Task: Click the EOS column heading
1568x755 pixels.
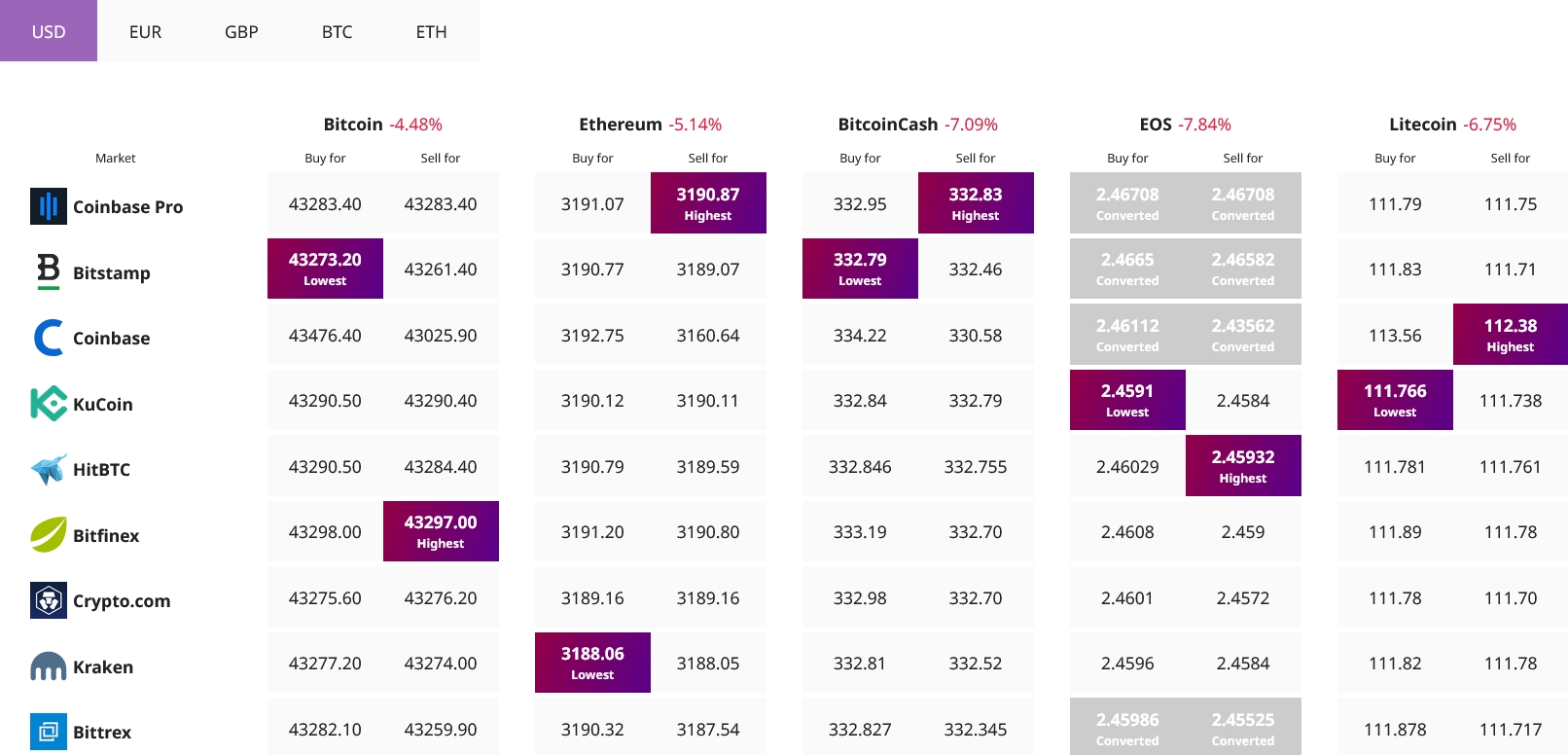Action: click(x=1156, y=124)
